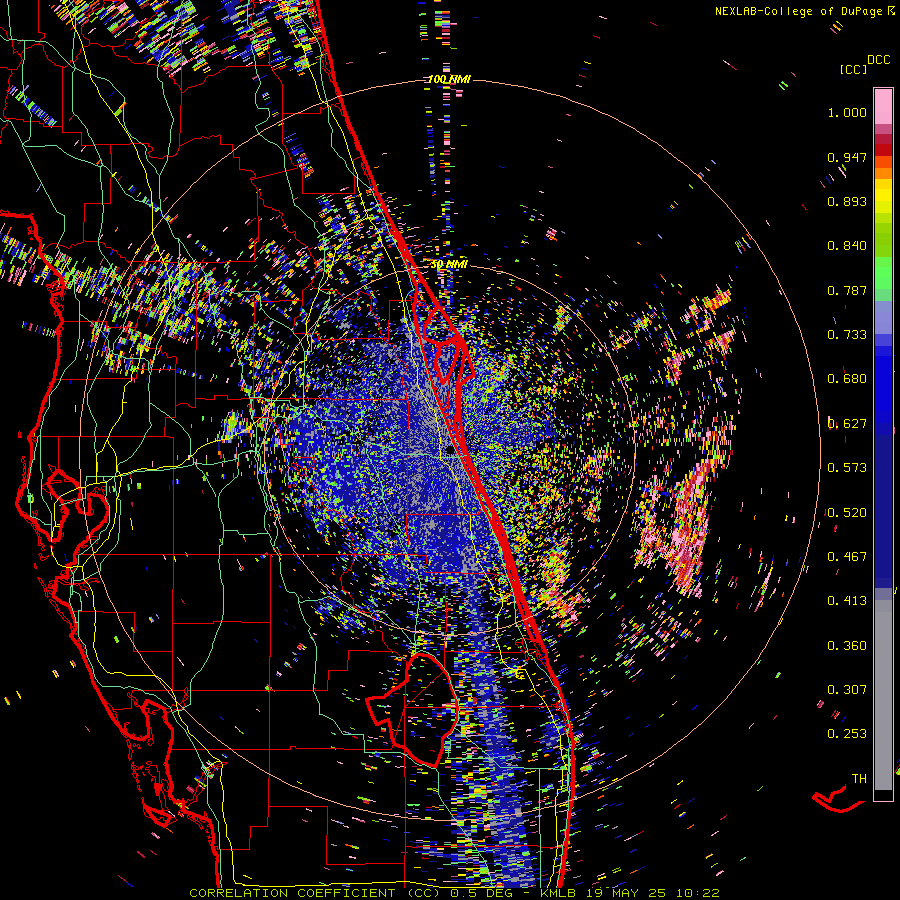Select the 0.573 scale value
This screenshot has width=900, height=900.
(847, 468)
